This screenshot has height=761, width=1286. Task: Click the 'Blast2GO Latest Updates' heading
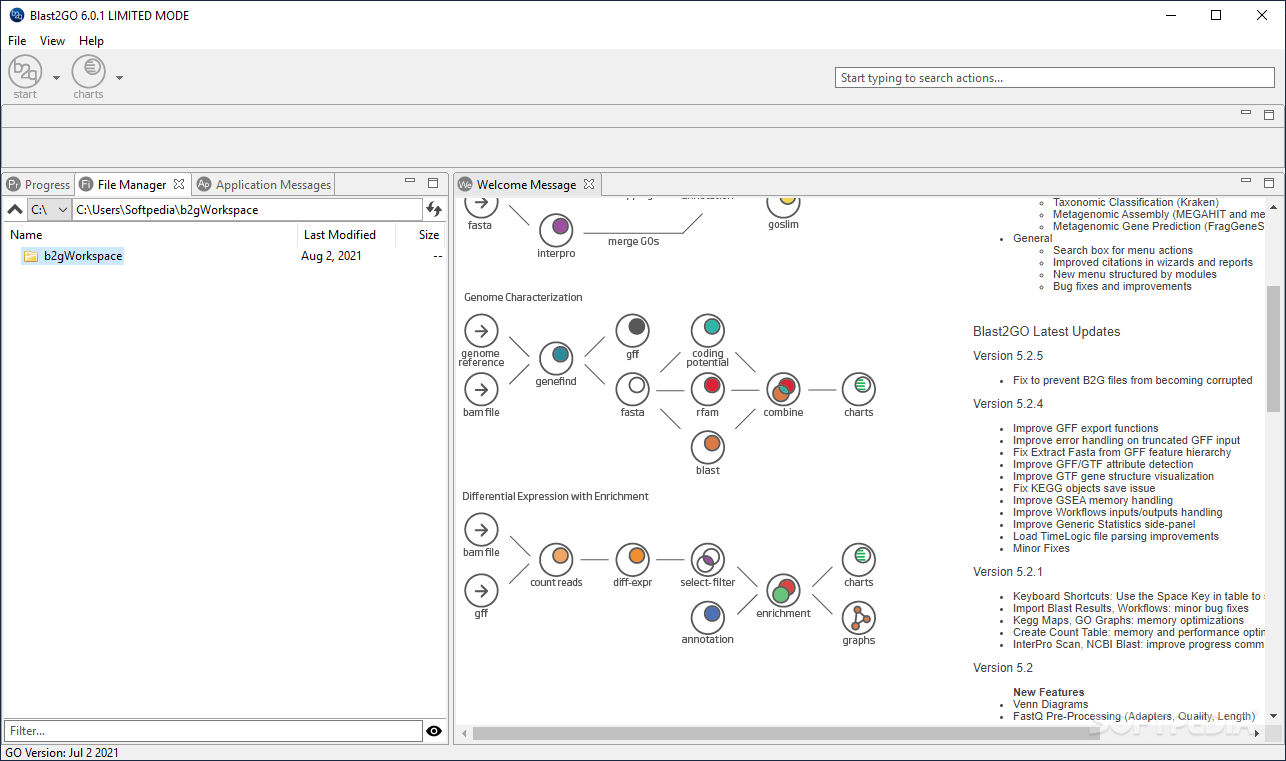point(1047,331)
